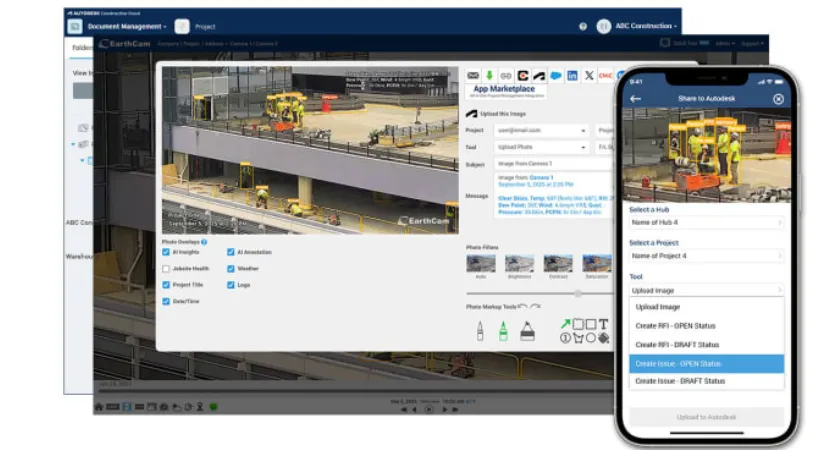The image size is (840, 450).
Task: Select the numbered circle markup tool
Action: [565, 338]
